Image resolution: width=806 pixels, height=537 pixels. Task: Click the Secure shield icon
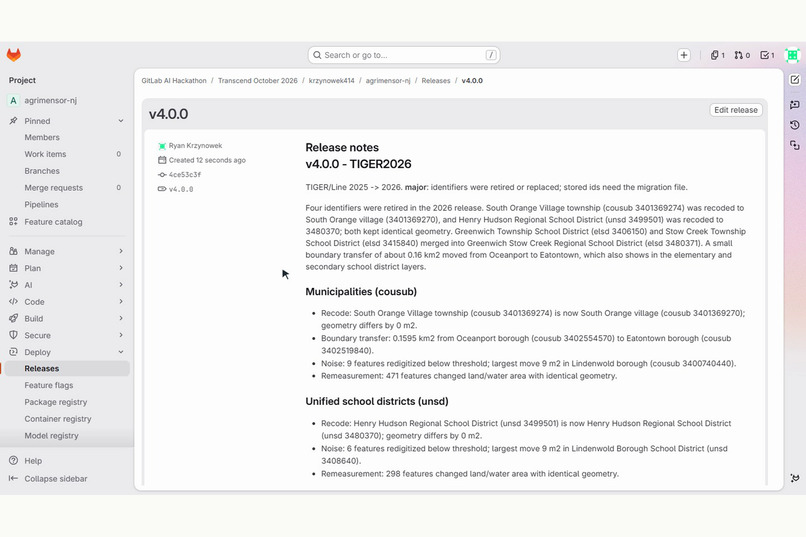point(13,335)
